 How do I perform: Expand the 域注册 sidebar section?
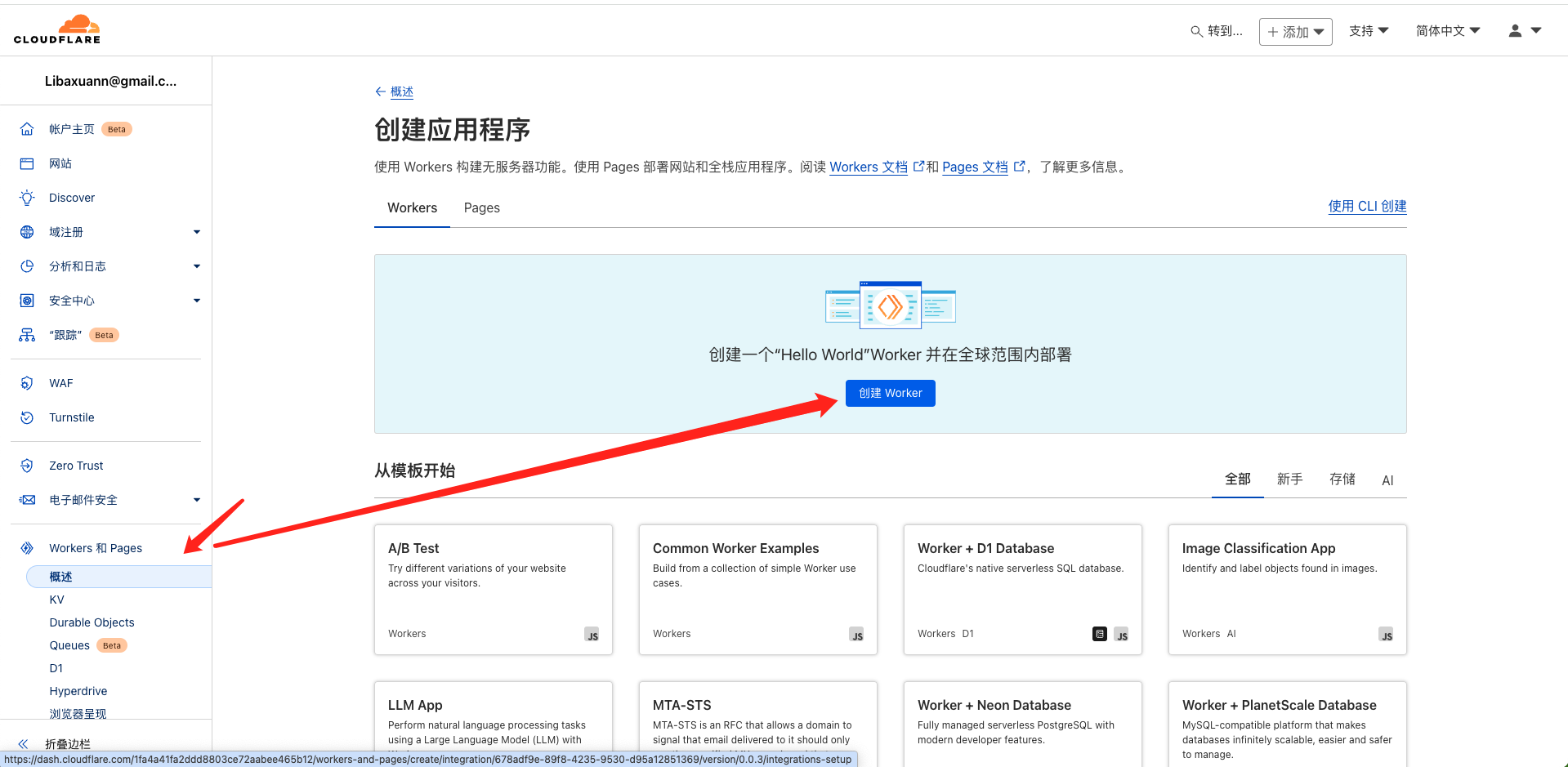coord(196,232)
